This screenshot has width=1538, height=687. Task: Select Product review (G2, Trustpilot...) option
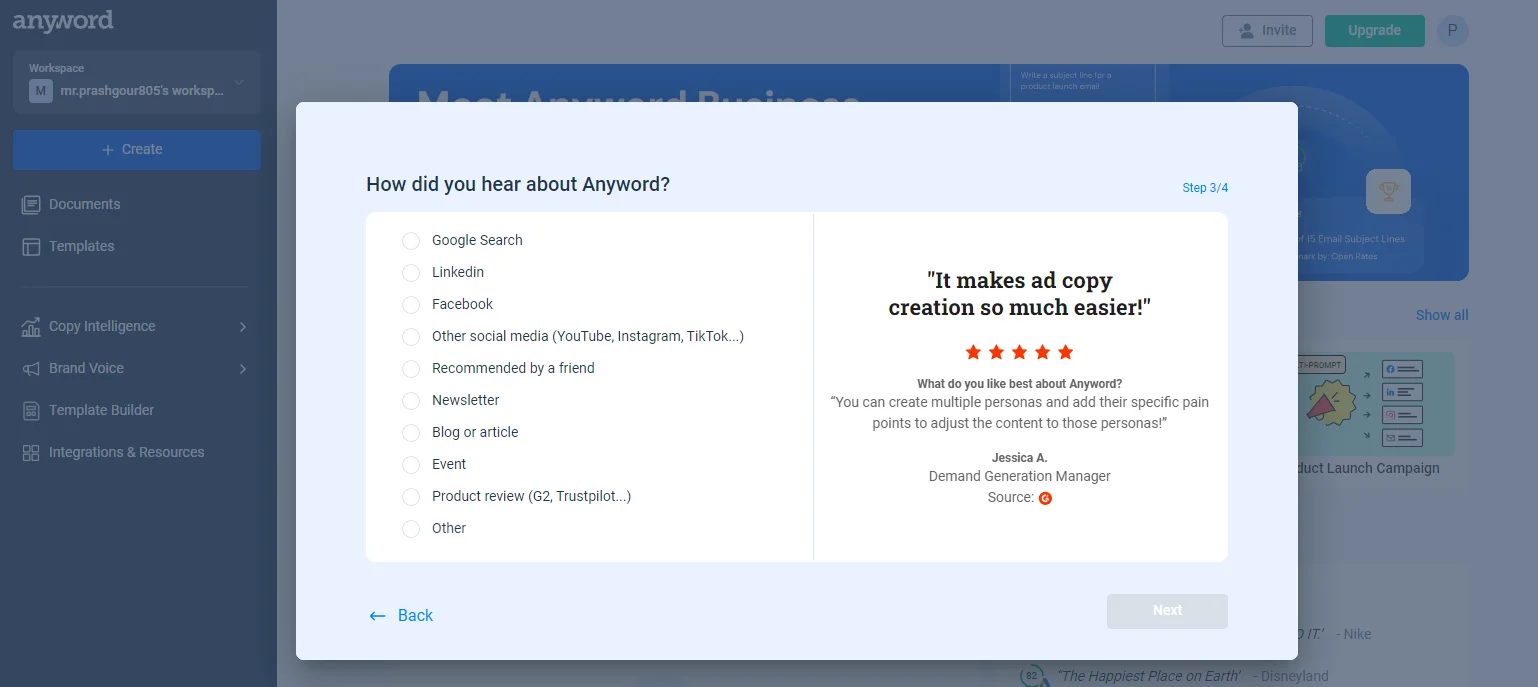[x=411, y=497]
